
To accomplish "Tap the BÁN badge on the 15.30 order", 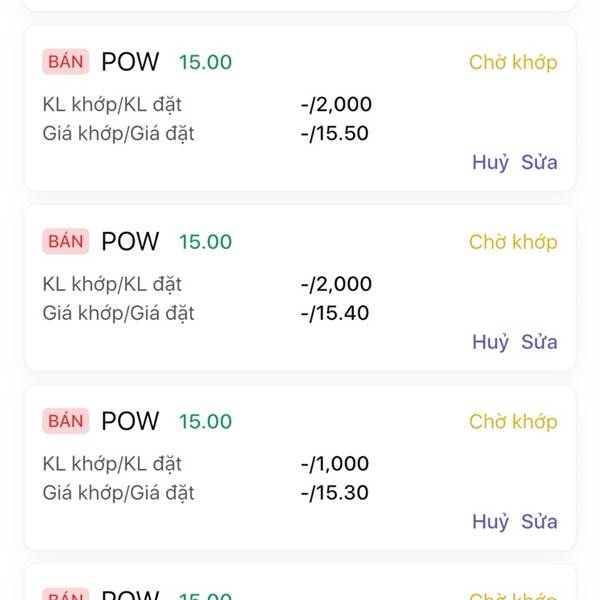I will [x=66, y=421].
